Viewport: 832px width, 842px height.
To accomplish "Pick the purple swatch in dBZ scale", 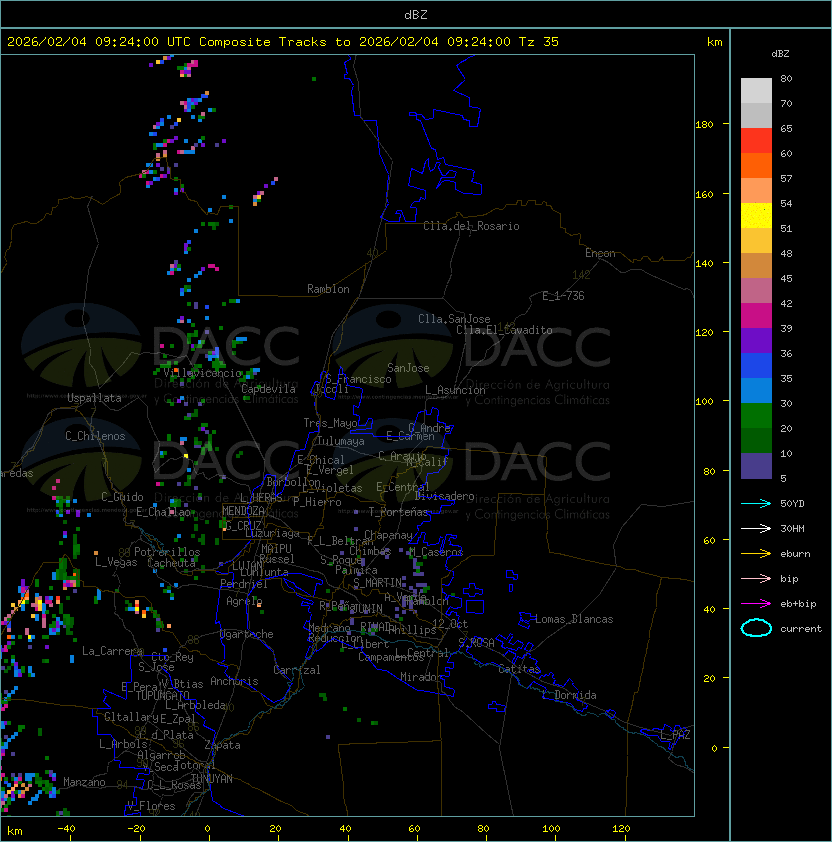I will click(x=756, y=340).
